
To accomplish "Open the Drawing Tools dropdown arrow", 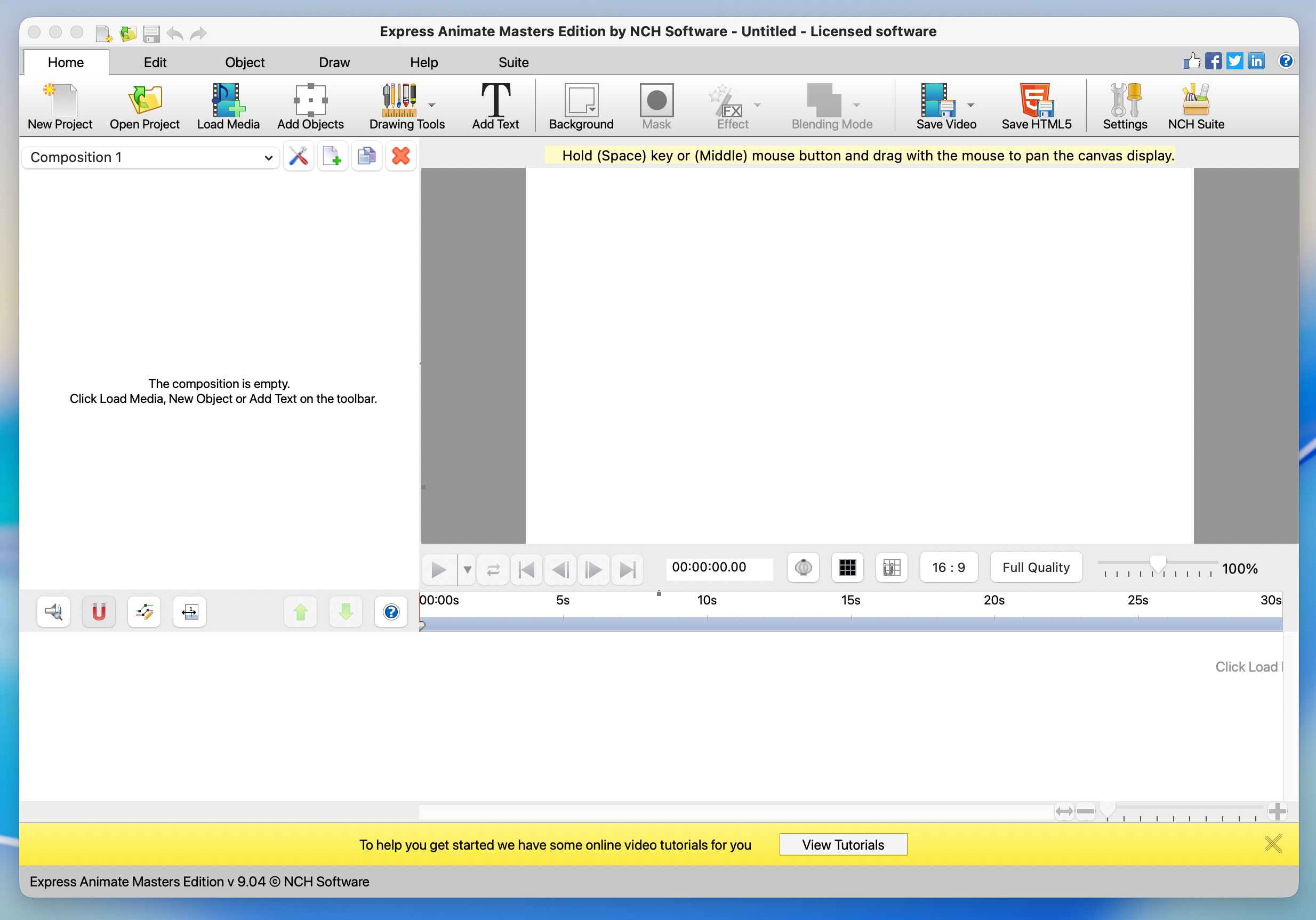I will (431, 105).
